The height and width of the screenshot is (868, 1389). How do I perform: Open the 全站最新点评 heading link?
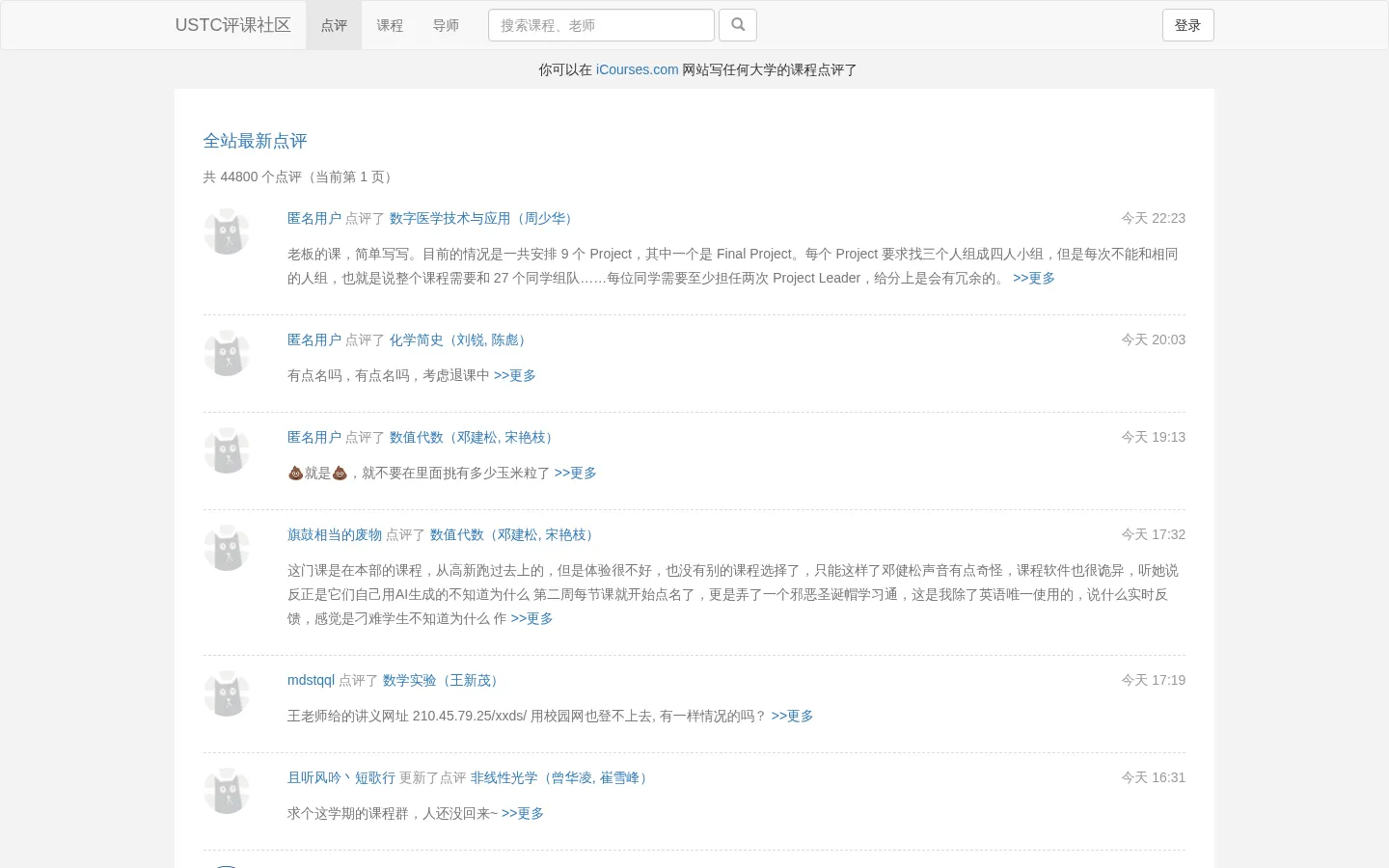255,141
